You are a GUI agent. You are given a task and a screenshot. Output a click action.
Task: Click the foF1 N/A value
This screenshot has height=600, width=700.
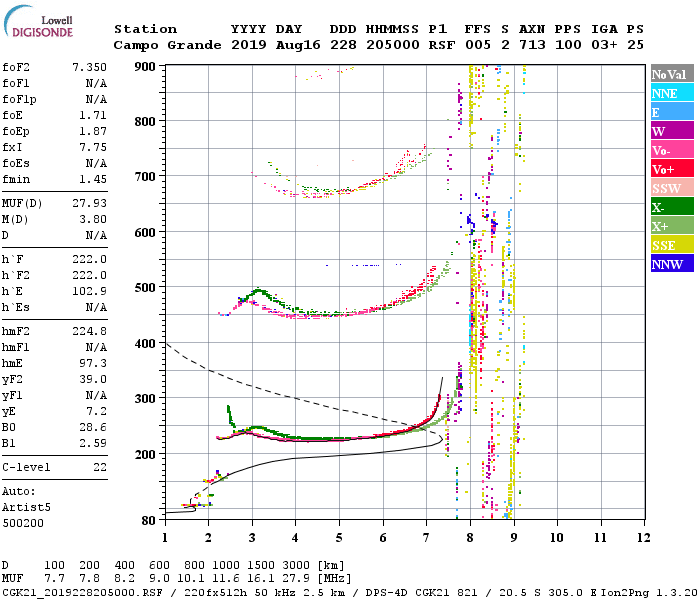pyautogui.click(x=96, y=83)
